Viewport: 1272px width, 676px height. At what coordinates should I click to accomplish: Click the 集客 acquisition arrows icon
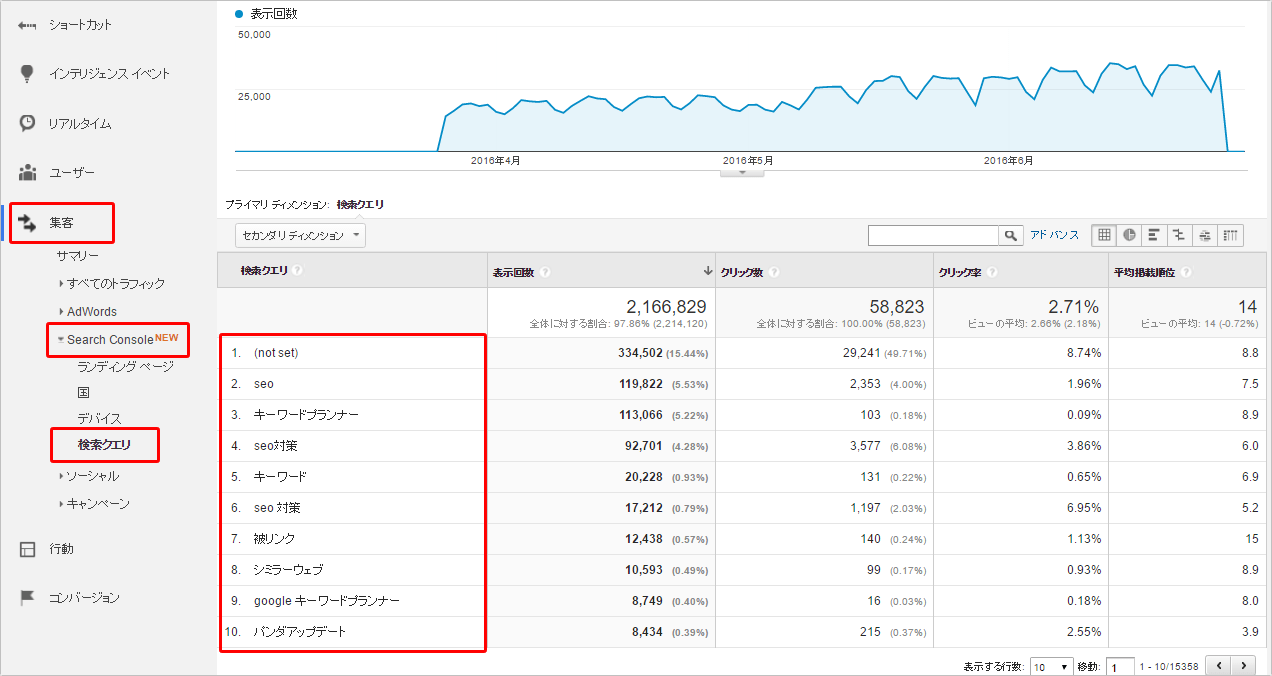tap(28, 221)
